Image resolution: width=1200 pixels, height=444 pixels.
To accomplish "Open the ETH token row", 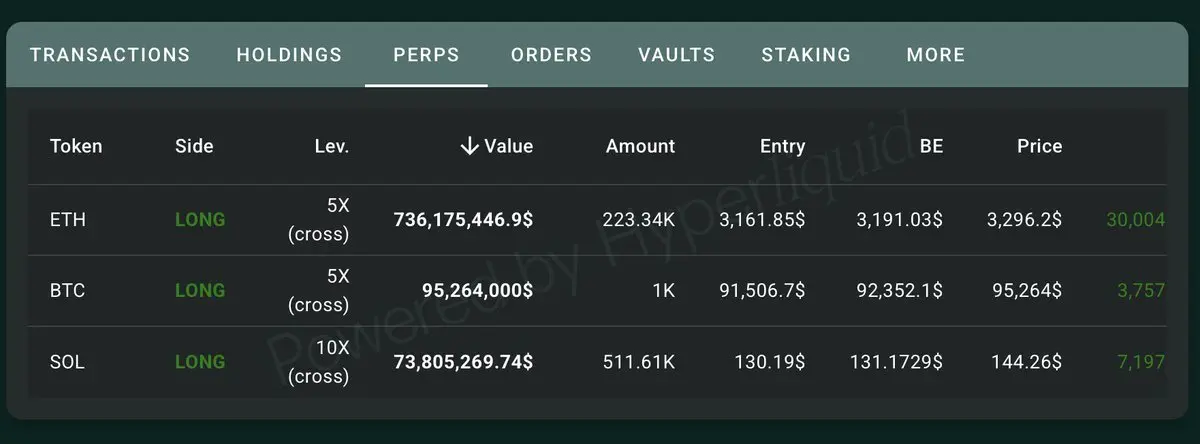I will pyautogui.click(x=68, y=220).
